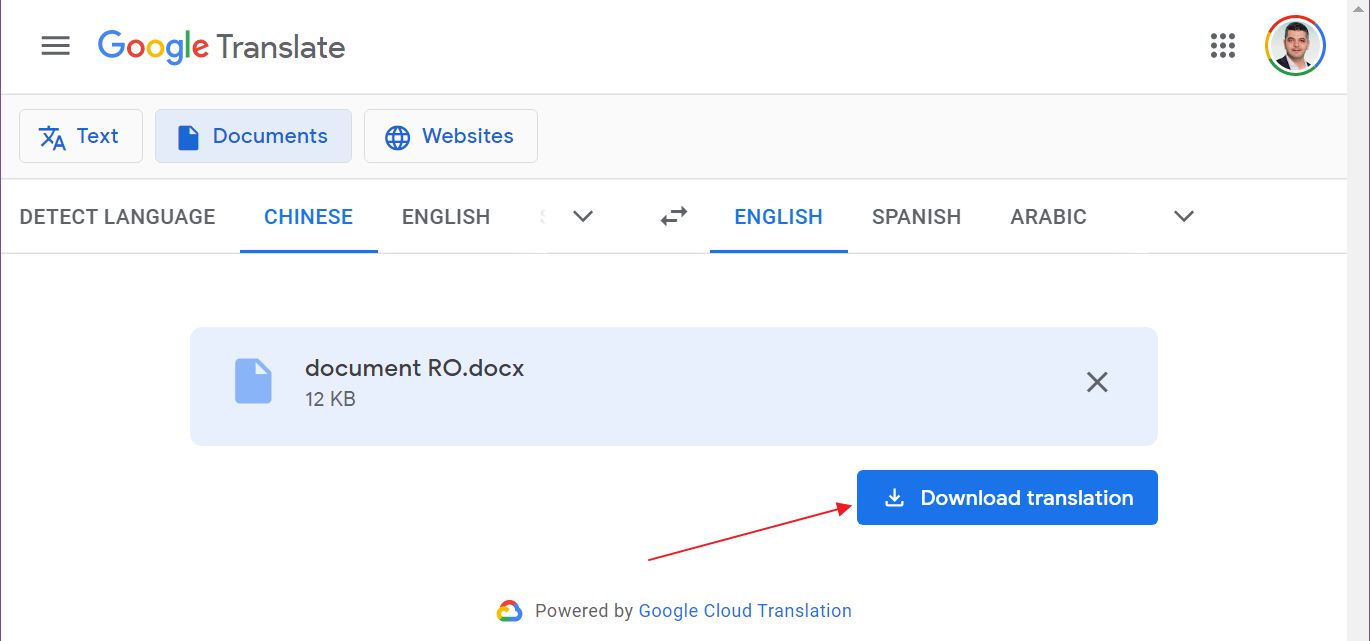
Task: Expand the source language dropdown chevron
Action: pos(582,216)
